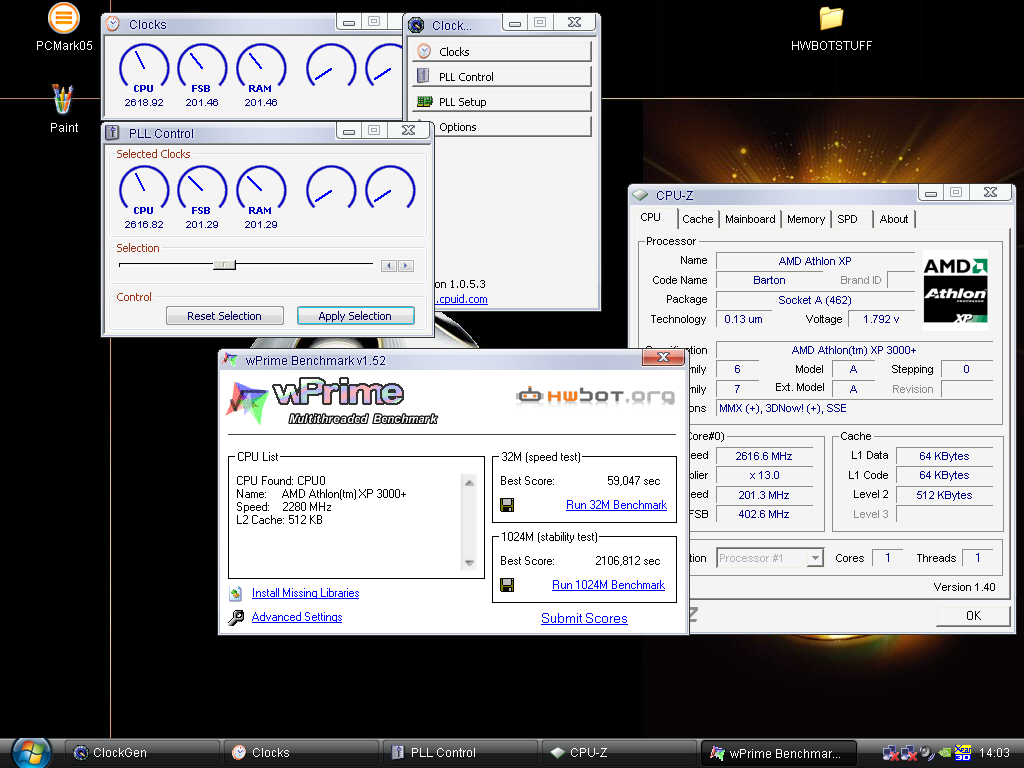Click CPU List scrollbar down arrow

[469, 562]
